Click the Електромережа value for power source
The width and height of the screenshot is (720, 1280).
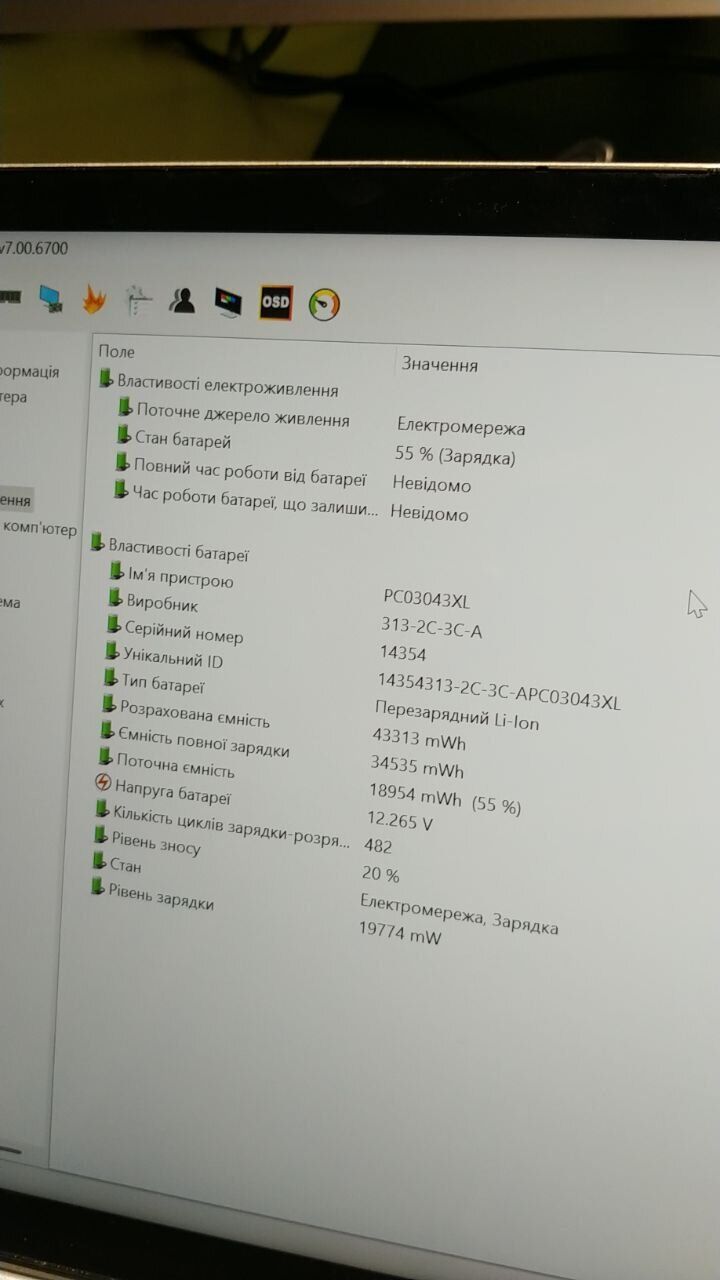pos(461,427)
